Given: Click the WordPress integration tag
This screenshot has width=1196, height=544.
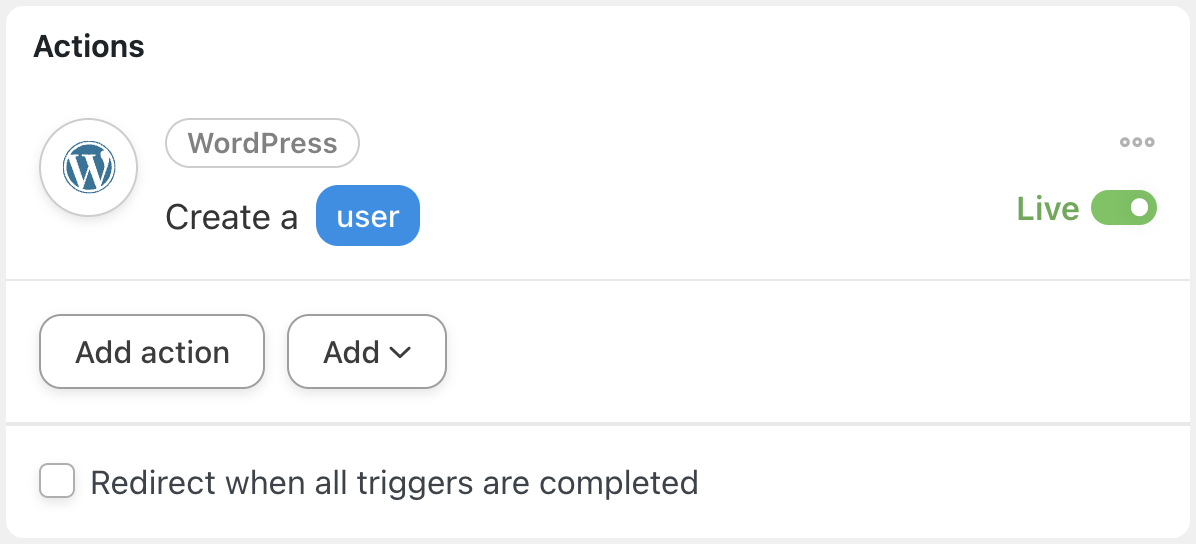Looking at the screenshot, I should click(262, 143).
